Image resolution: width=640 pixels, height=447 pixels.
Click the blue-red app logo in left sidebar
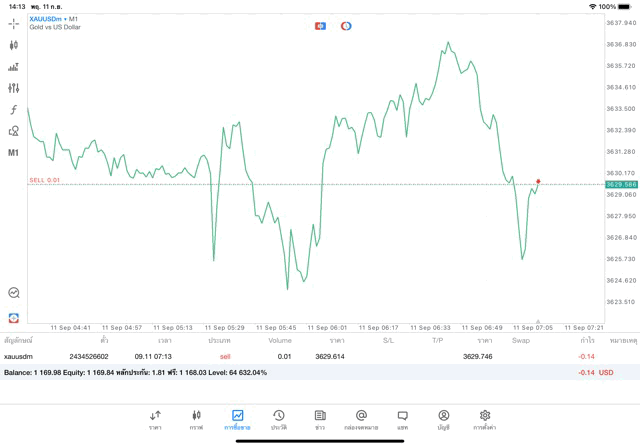(x=14, y=318)
